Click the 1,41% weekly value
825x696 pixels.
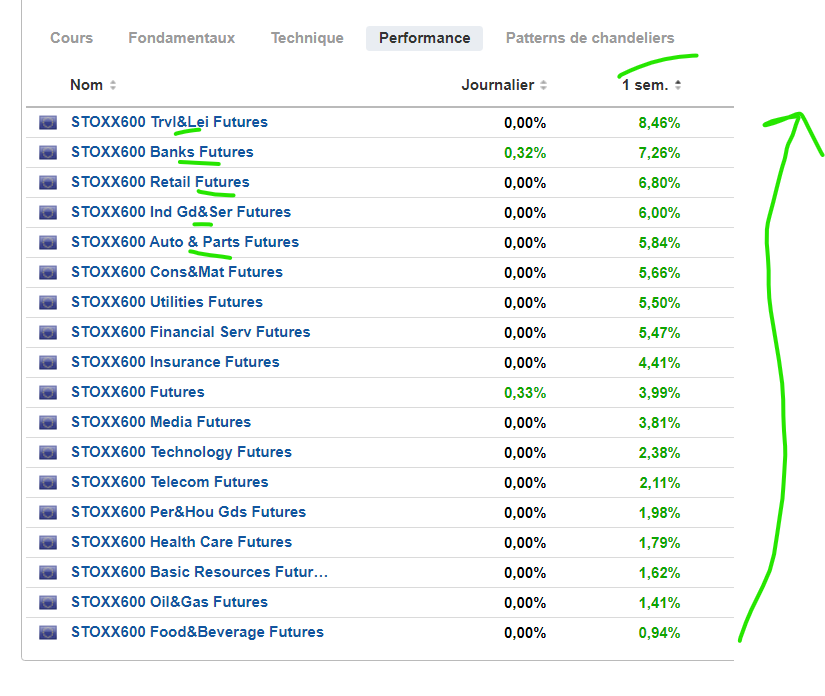click(x=659, y=603)
